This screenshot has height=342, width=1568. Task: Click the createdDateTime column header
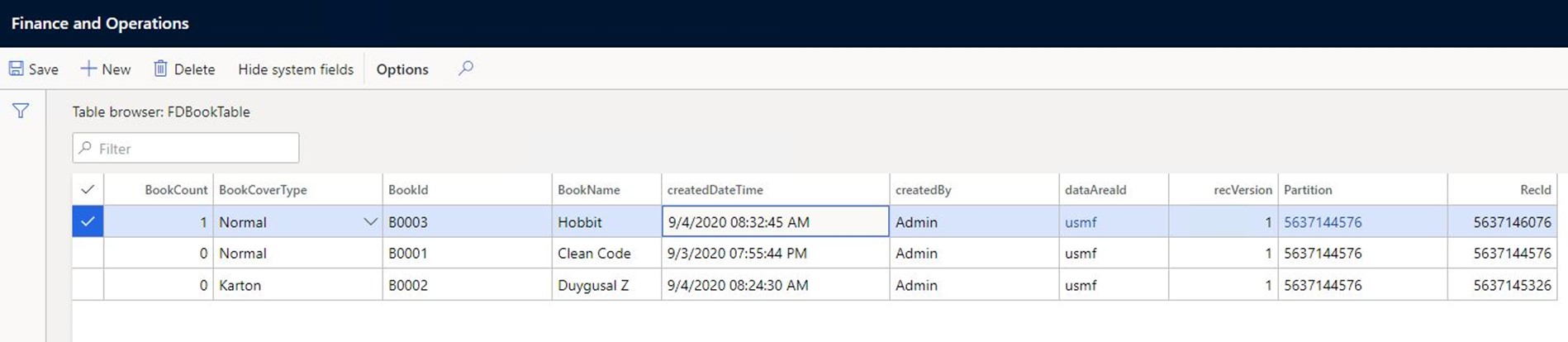pos(715,190)
